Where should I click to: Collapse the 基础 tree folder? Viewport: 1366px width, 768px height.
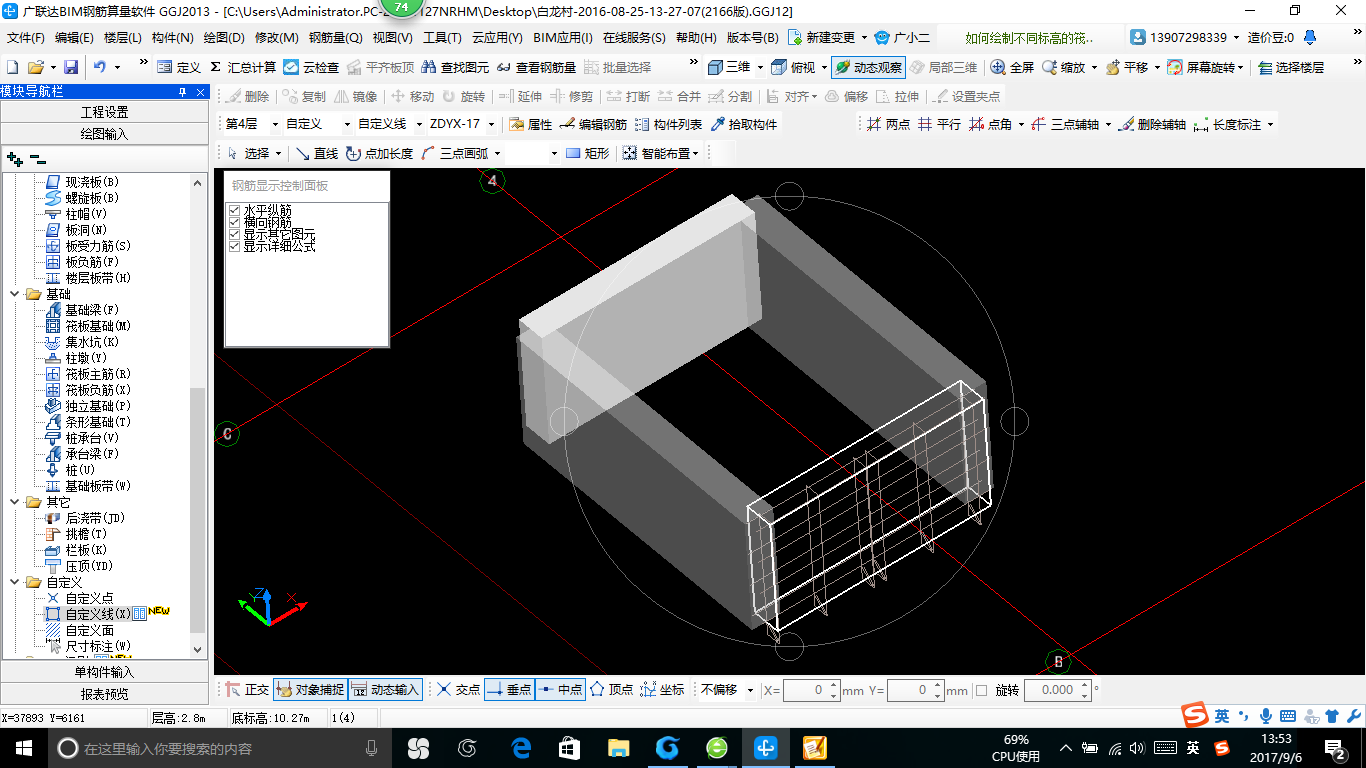(16, 294)
